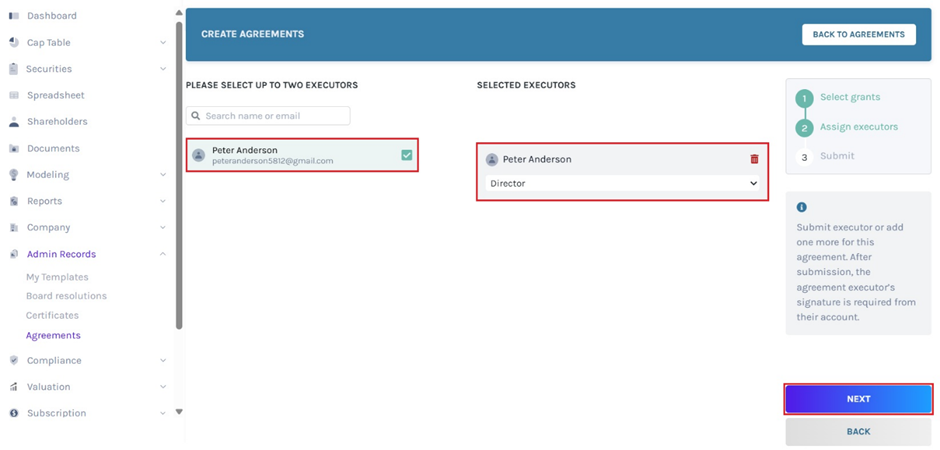Image resolution: width=940 pixels, height=450 pixels.
Task: Expand the Cap Table chevron
Action: pyautogui.click(x=163, y=43)
